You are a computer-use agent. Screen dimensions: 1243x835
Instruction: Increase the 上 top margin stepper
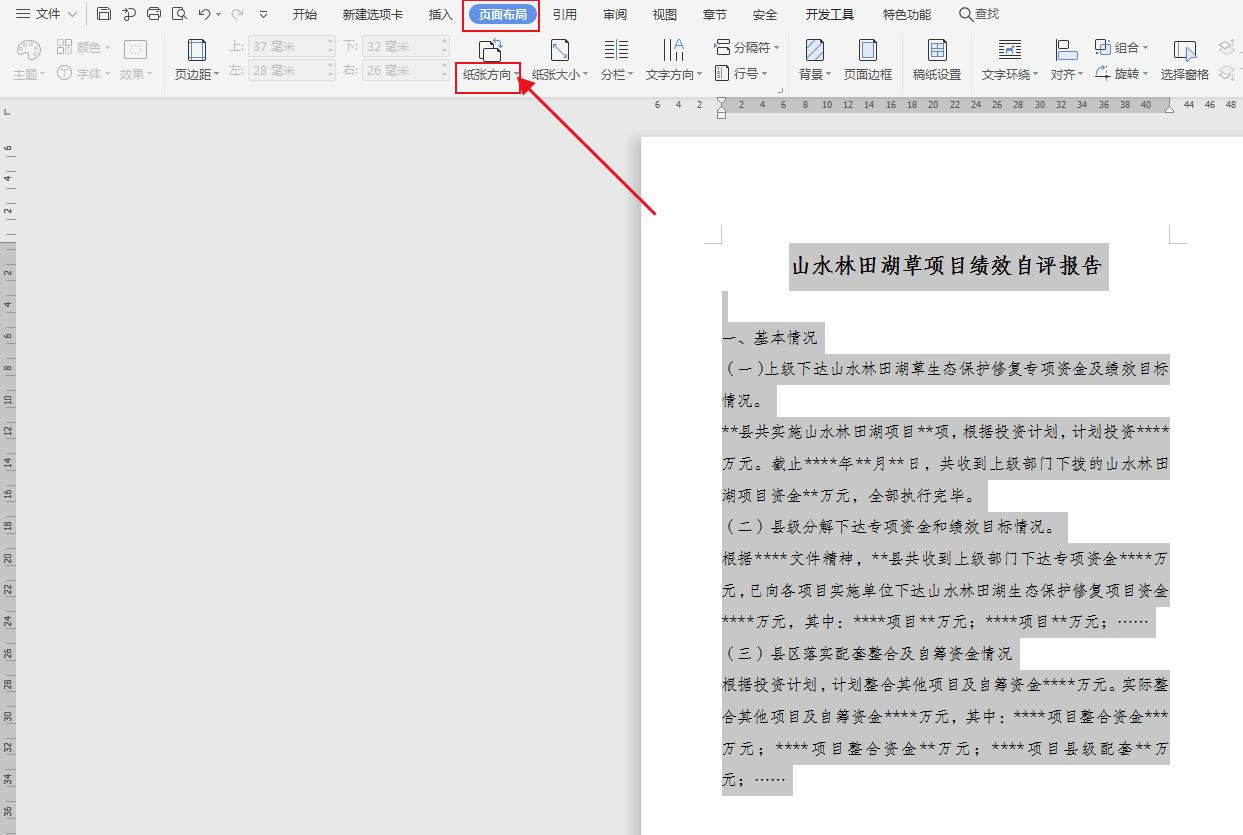point(330,41)
